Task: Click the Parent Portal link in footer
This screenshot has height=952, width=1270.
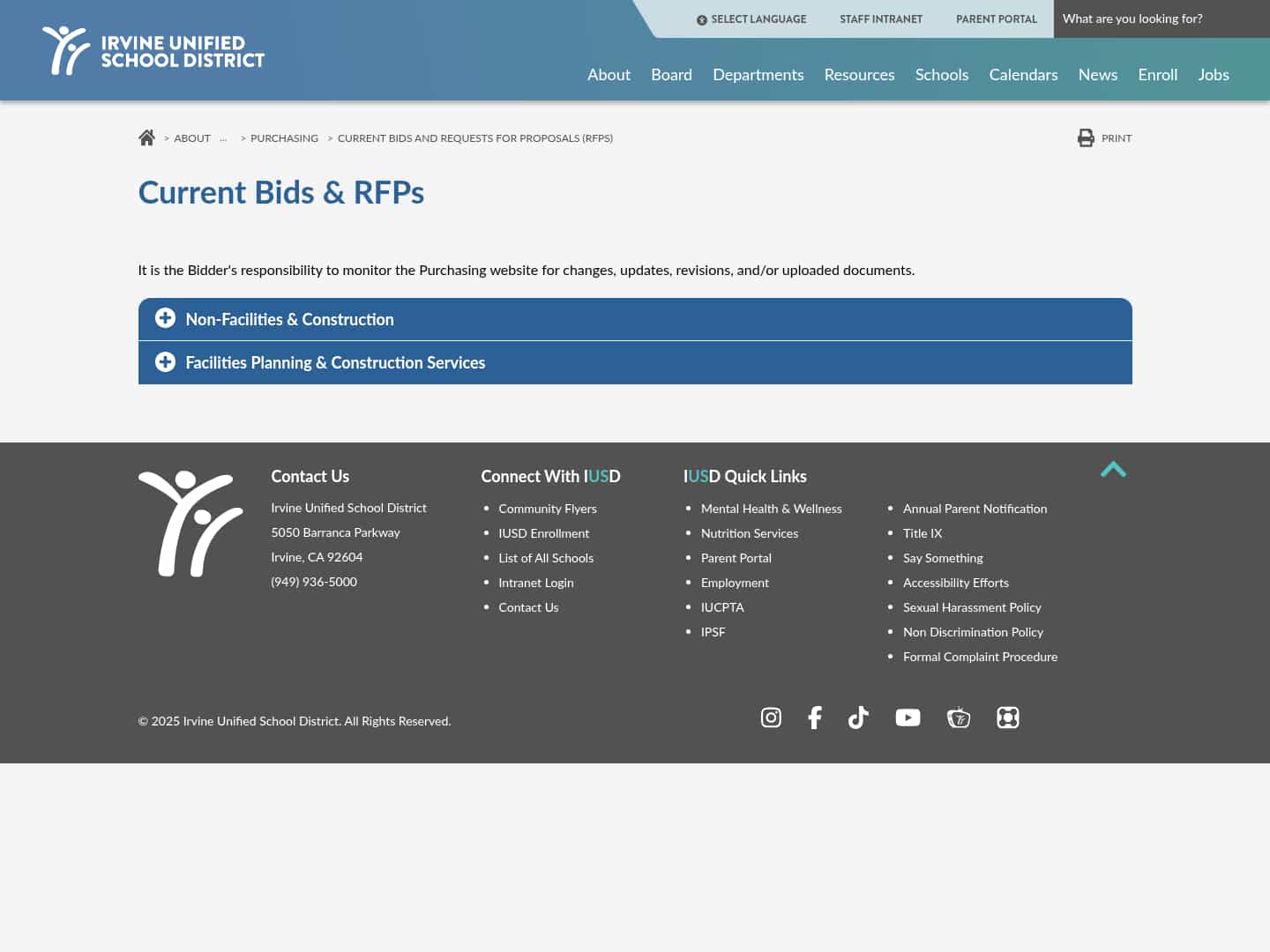Action: tap(736, 558)
